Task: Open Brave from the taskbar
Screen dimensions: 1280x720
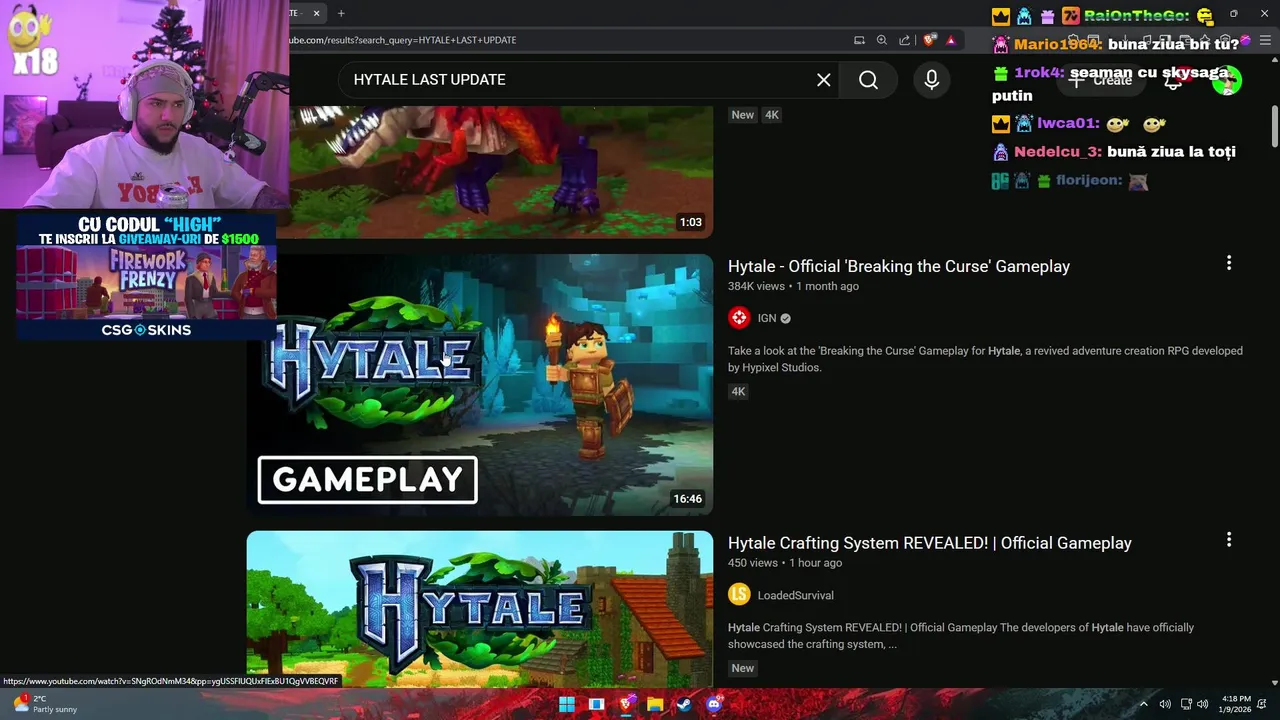Action: [x=626, y=704]
